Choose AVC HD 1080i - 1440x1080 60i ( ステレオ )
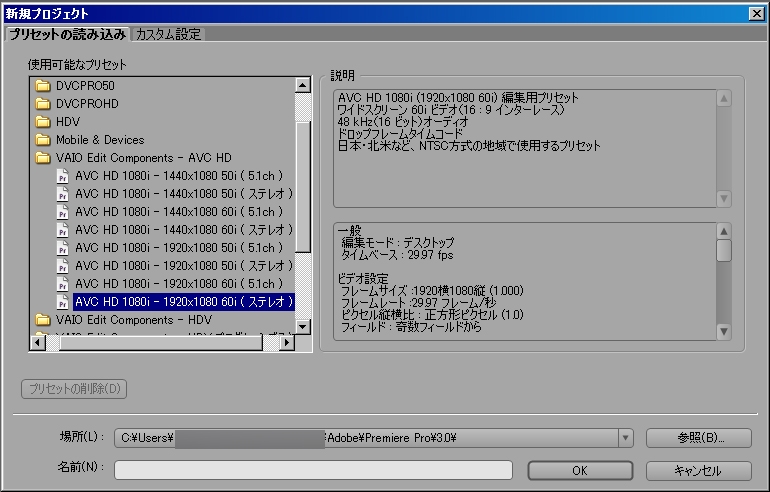770x492 pixels. pyautogui.click(x=184, y=230)
